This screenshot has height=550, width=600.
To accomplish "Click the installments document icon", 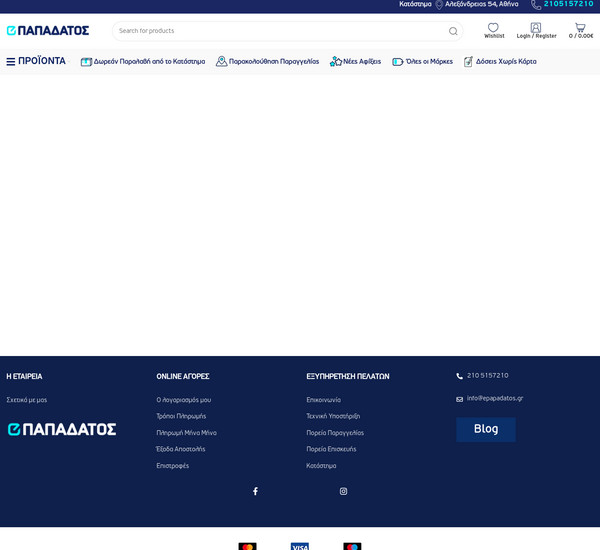I will (x=468, y=62).
